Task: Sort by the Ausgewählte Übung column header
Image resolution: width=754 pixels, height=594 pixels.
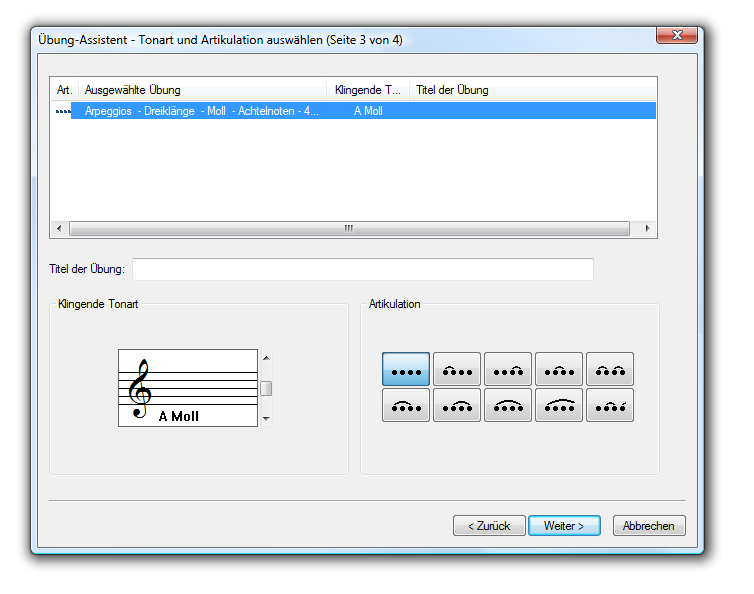Action: [202, 90]
